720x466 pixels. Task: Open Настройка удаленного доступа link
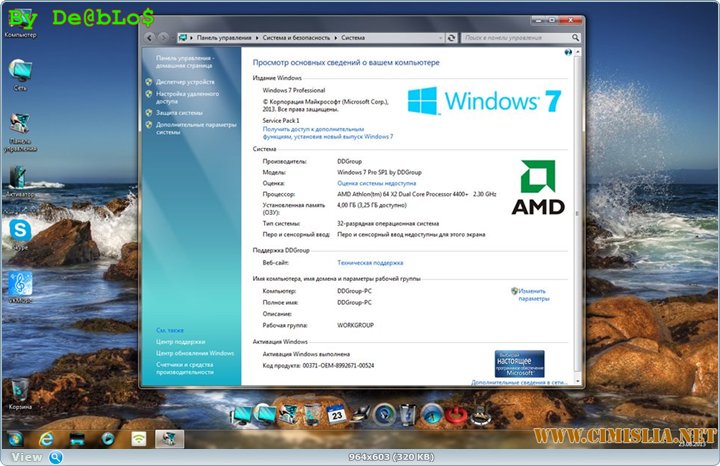187,97
